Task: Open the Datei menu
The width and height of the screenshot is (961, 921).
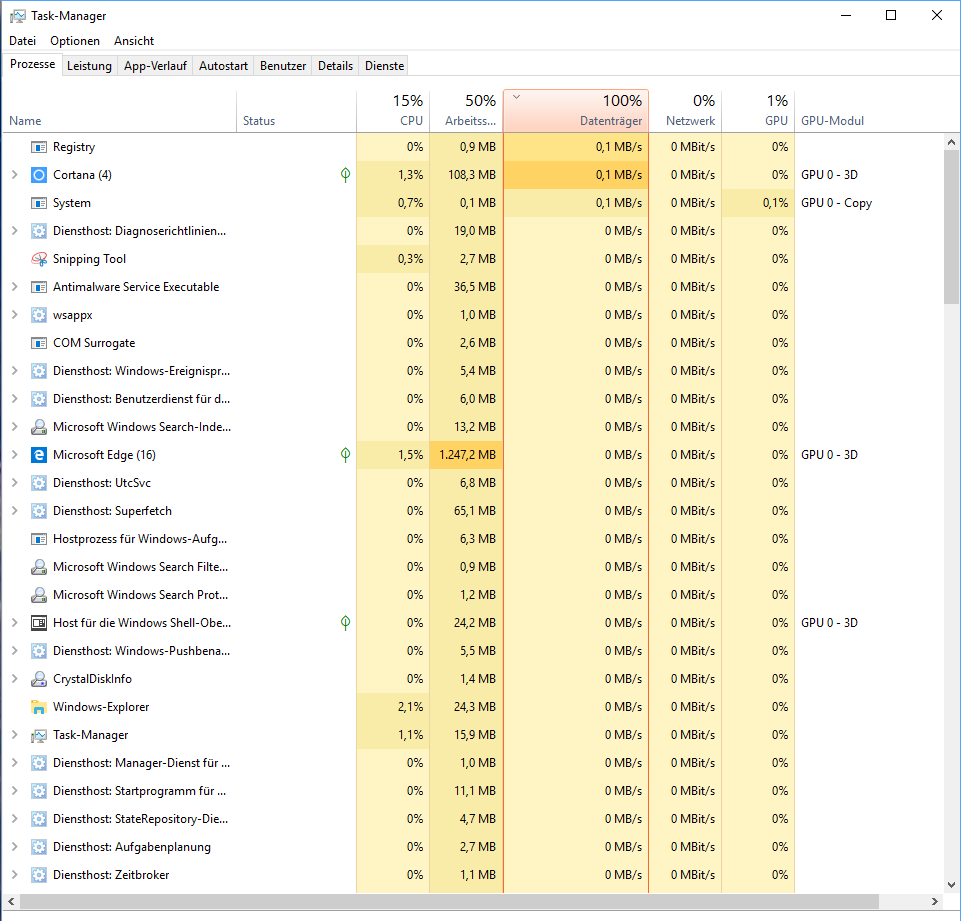Action: (22, 41)
